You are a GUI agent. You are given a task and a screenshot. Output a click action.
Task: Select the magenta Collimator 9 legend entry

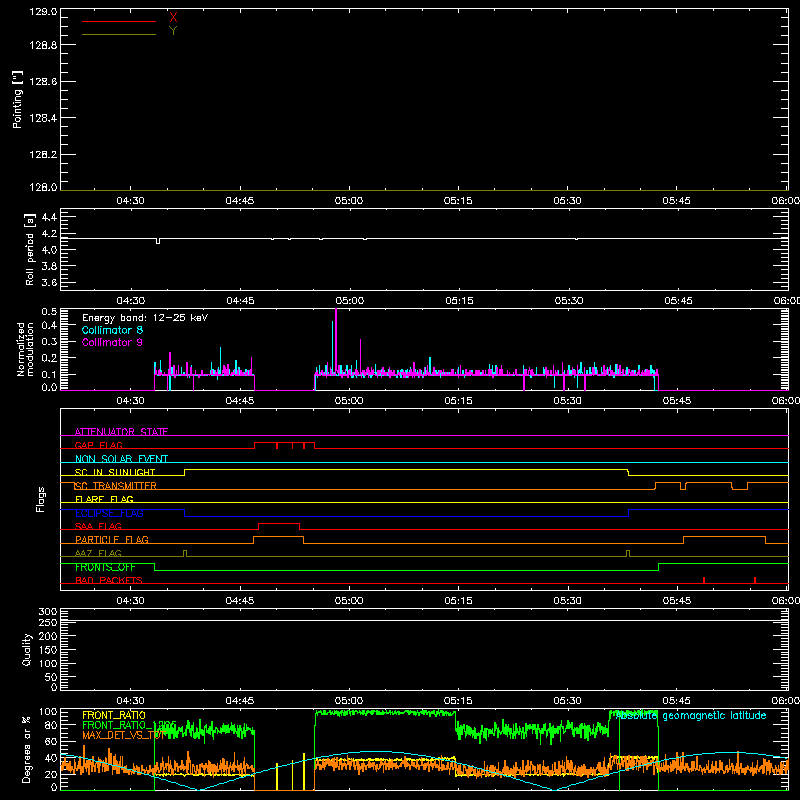pyautogui.click(x=112, y=342)
